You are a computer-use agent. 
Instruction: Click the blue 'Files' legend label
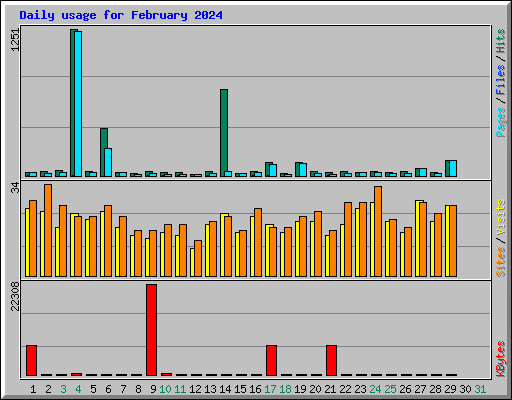(501, 80)
